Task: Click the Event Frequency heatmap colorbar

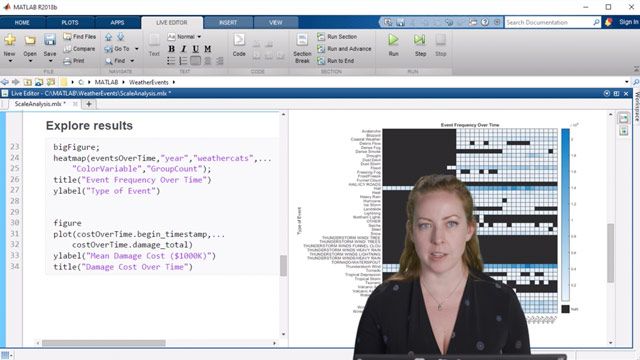Action: coord(565,215)
